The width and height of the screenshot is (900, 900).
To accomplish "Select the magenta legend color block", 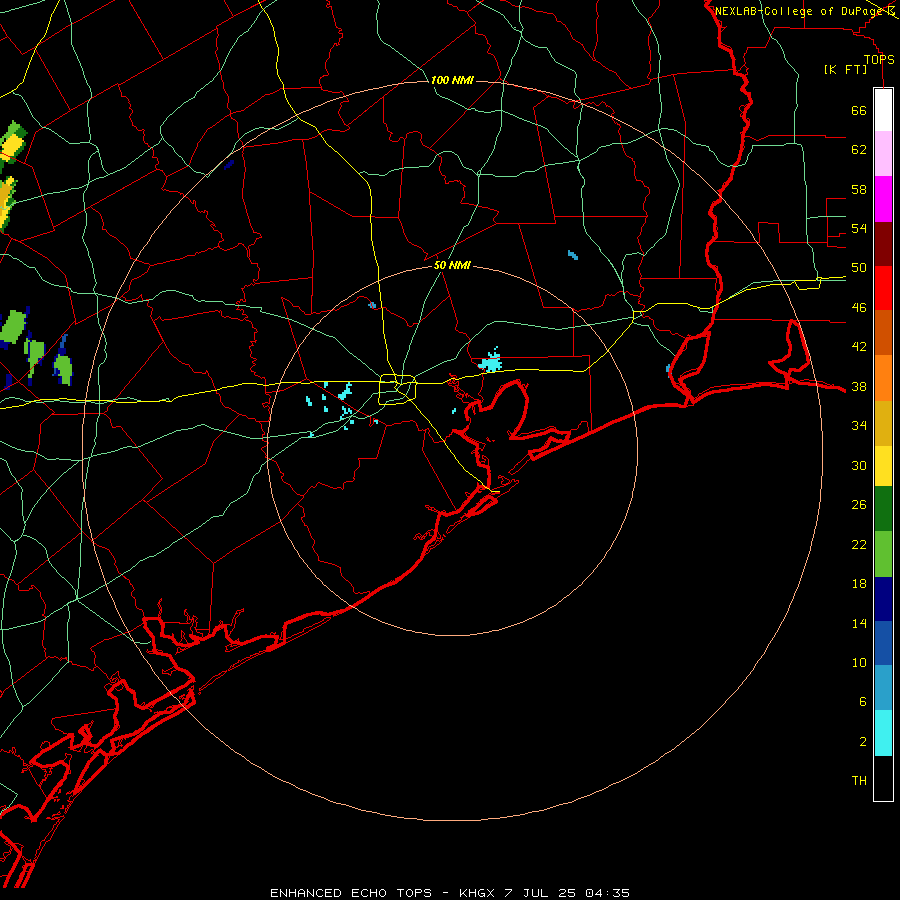I will pyautogui.click(x=883, y=199).
